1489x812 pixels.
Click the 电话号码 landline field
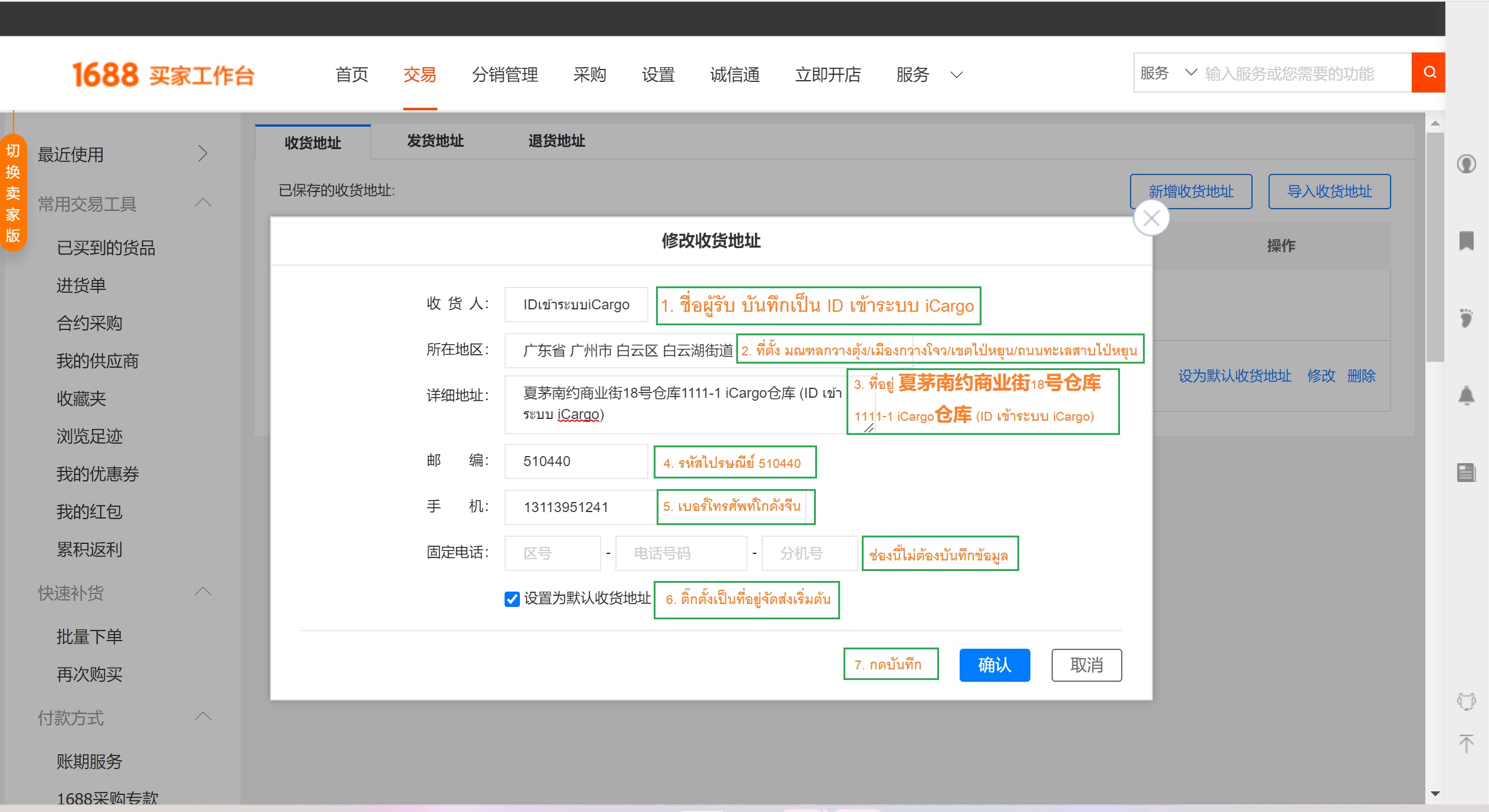[681, 553]
